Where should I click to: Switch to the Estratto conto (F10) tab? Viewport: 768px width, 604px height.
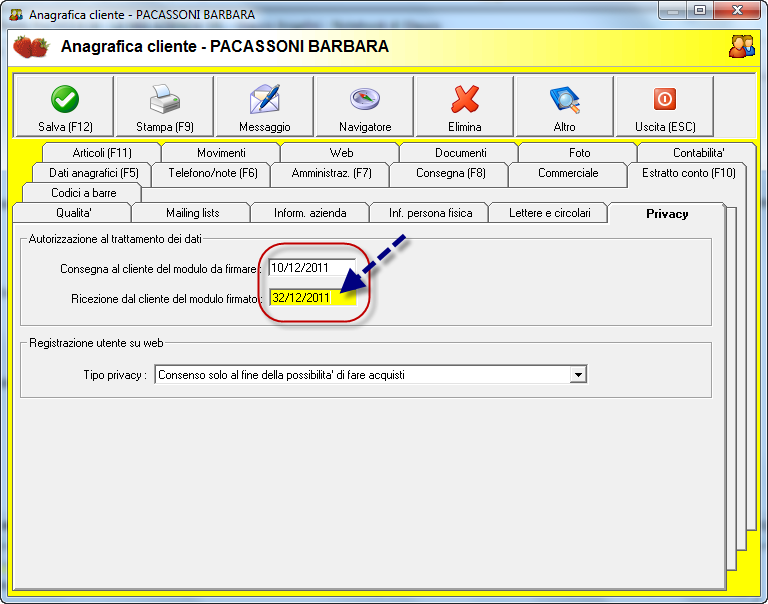point(689,173)
